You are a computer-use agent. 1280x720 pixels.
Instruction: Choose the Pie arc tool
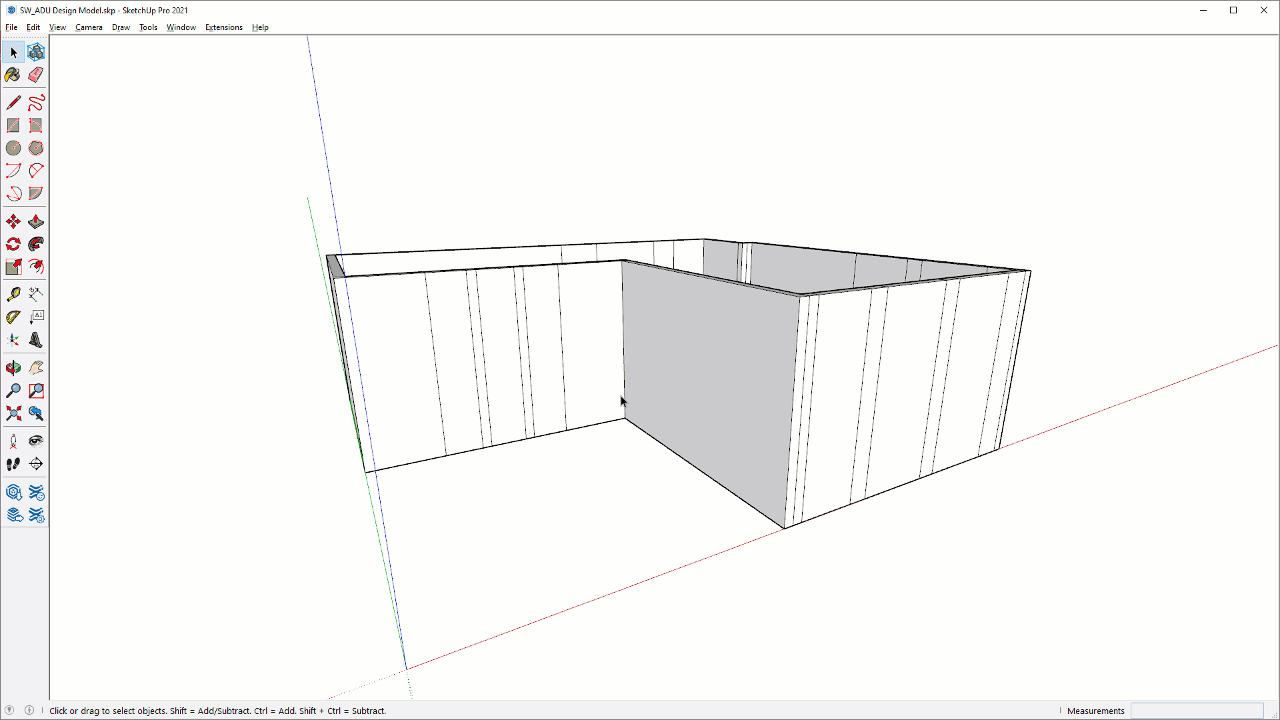pos(36,194)
